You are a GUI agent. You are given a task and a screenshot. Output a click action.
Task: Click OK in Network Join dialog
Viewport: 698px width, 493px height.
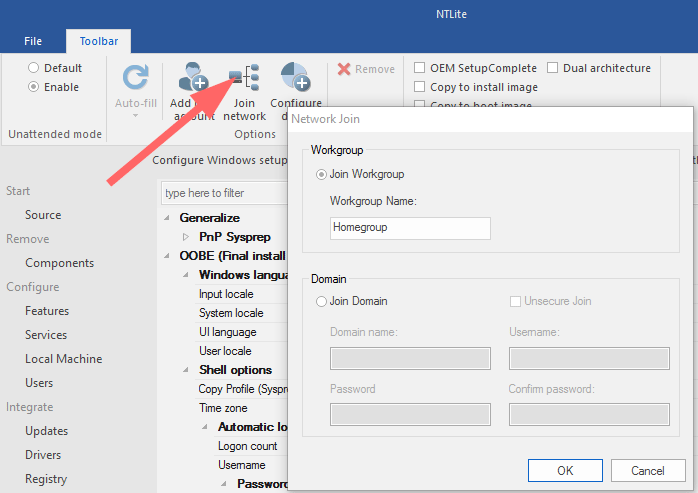pos(565,471)
